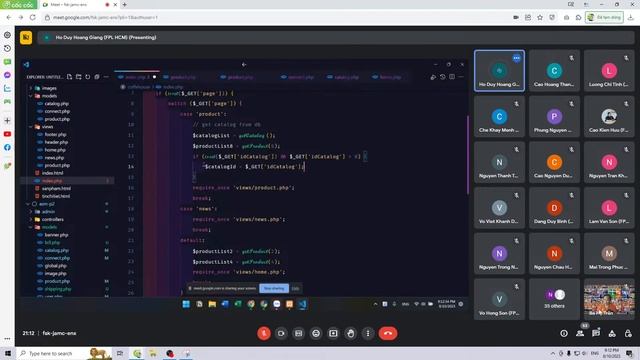Click Hide next to Stop sharing

(x=295, y=288)
